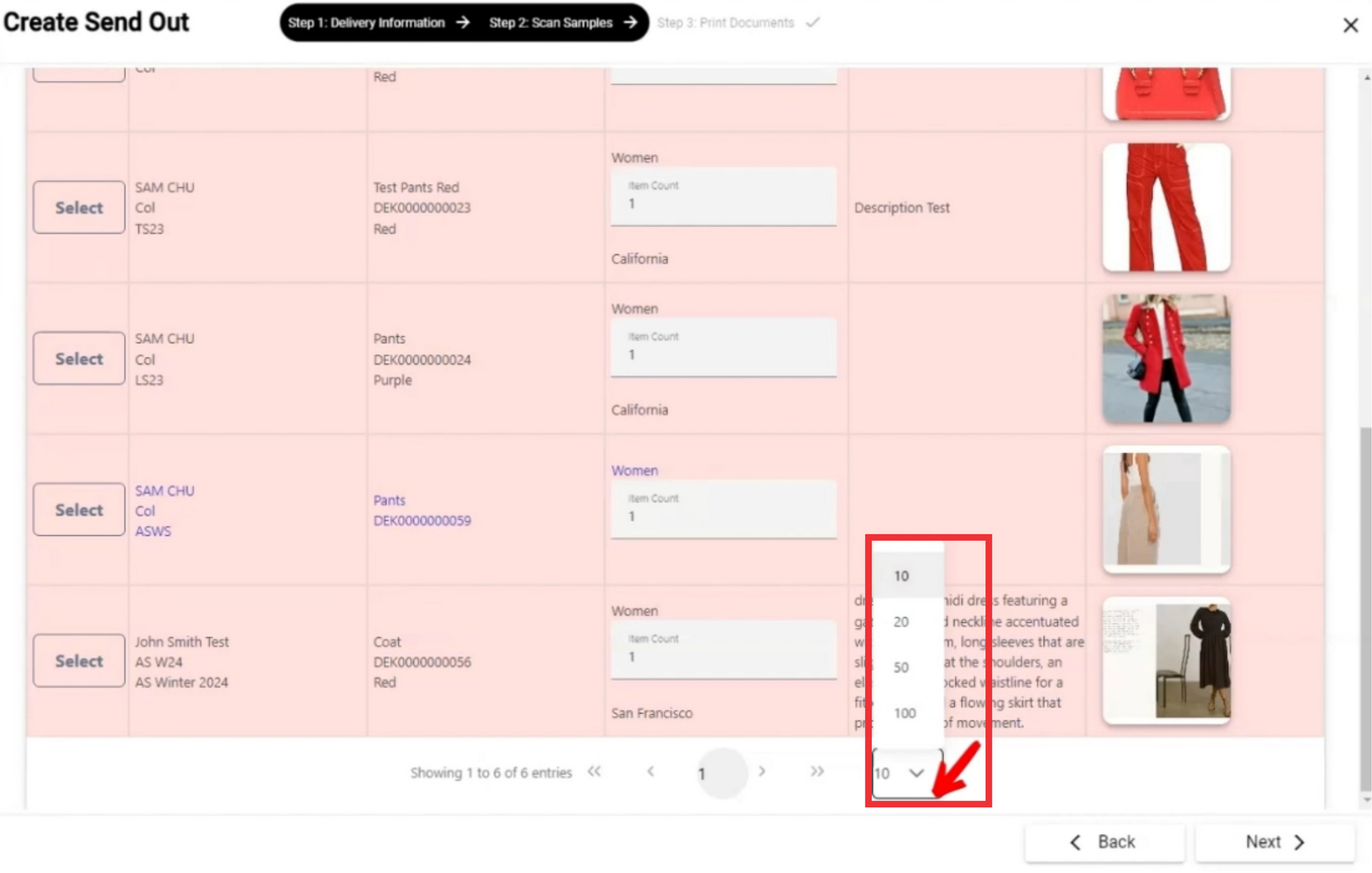Choose 100 entries per page option
This screenshot has width=1372, height=873.
click(908, 713)
